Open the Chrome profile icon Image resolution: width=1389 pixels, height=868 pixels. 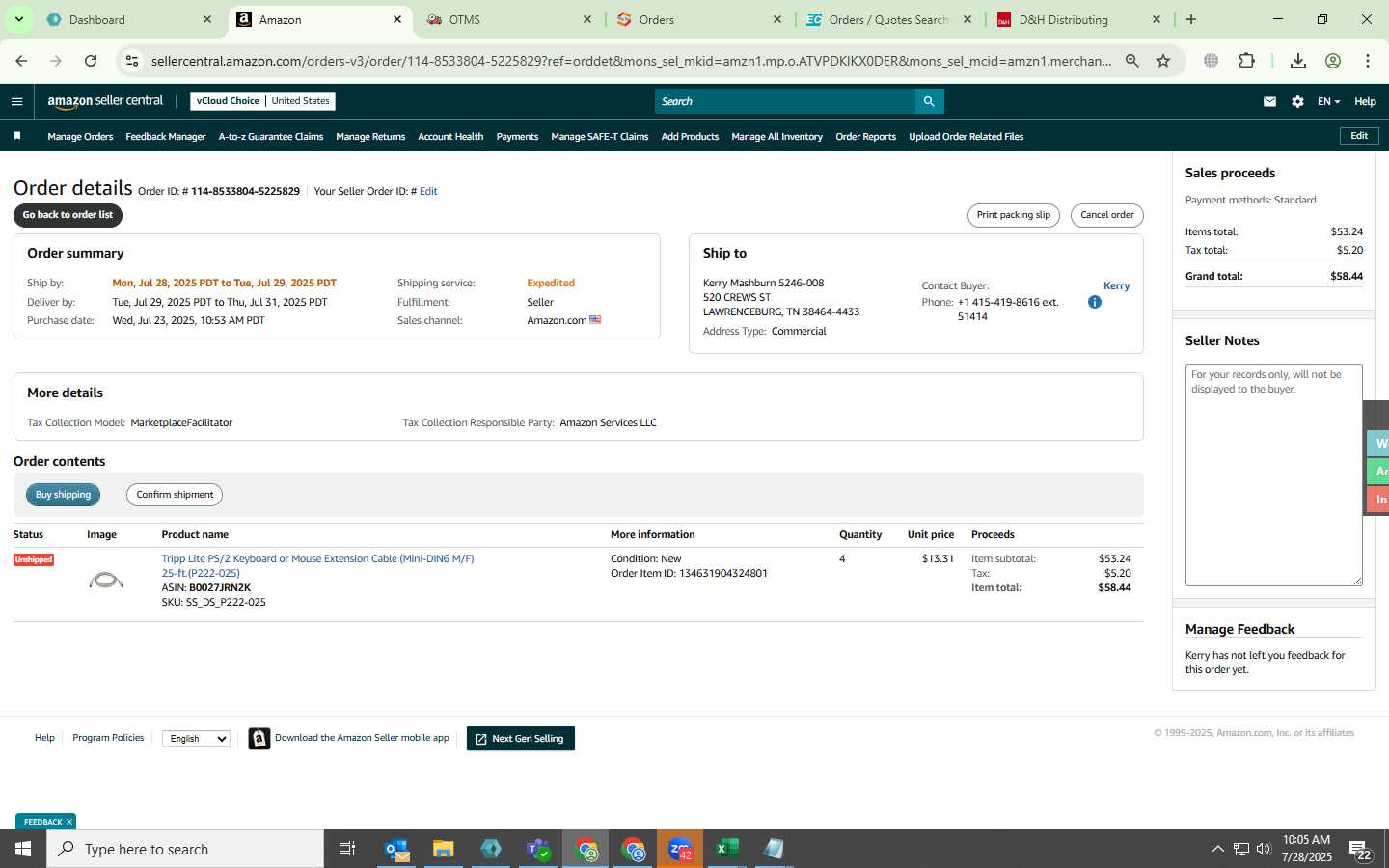coord(1333,61)
